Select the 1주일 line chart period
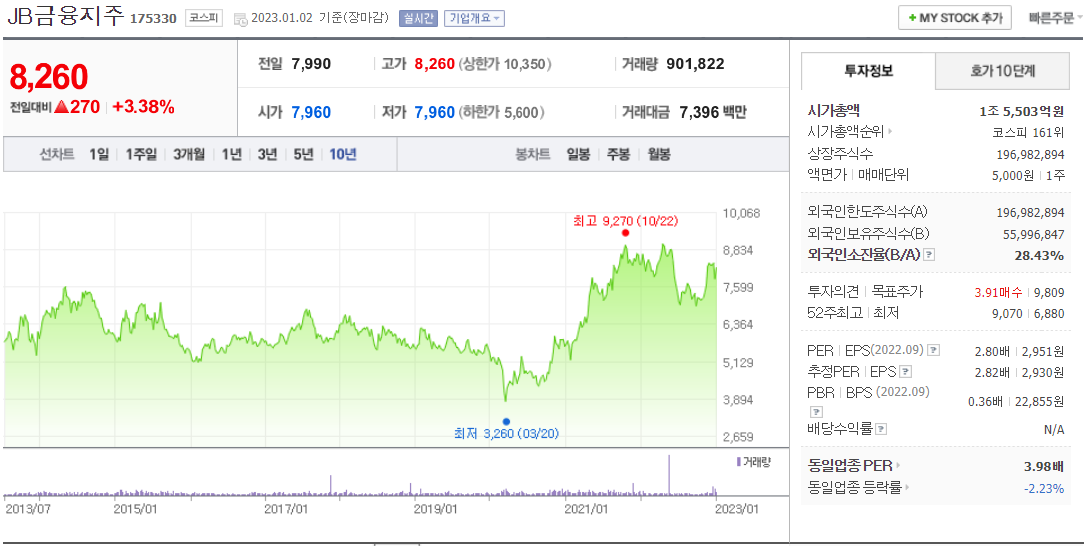1087x546 pixels. click(x=141, y=154)
